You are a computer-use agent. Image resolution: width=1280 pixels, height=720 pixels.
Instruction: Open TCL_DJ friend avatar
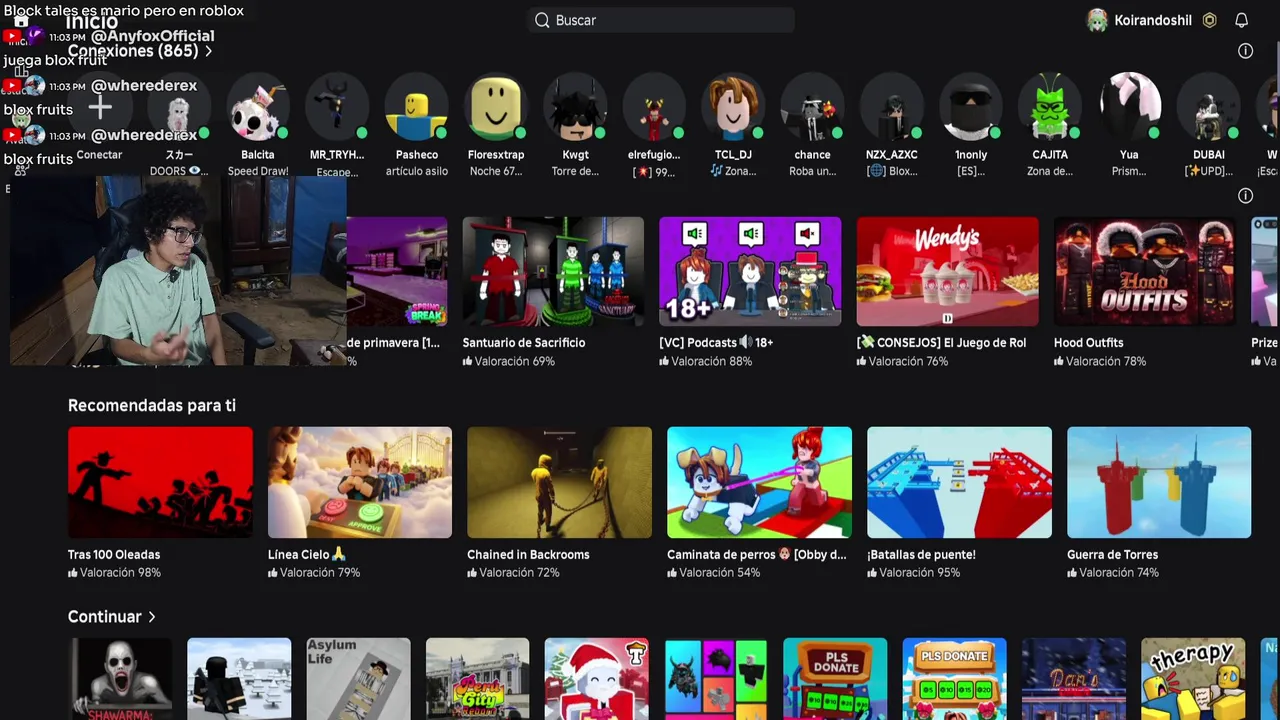point(733,106)
